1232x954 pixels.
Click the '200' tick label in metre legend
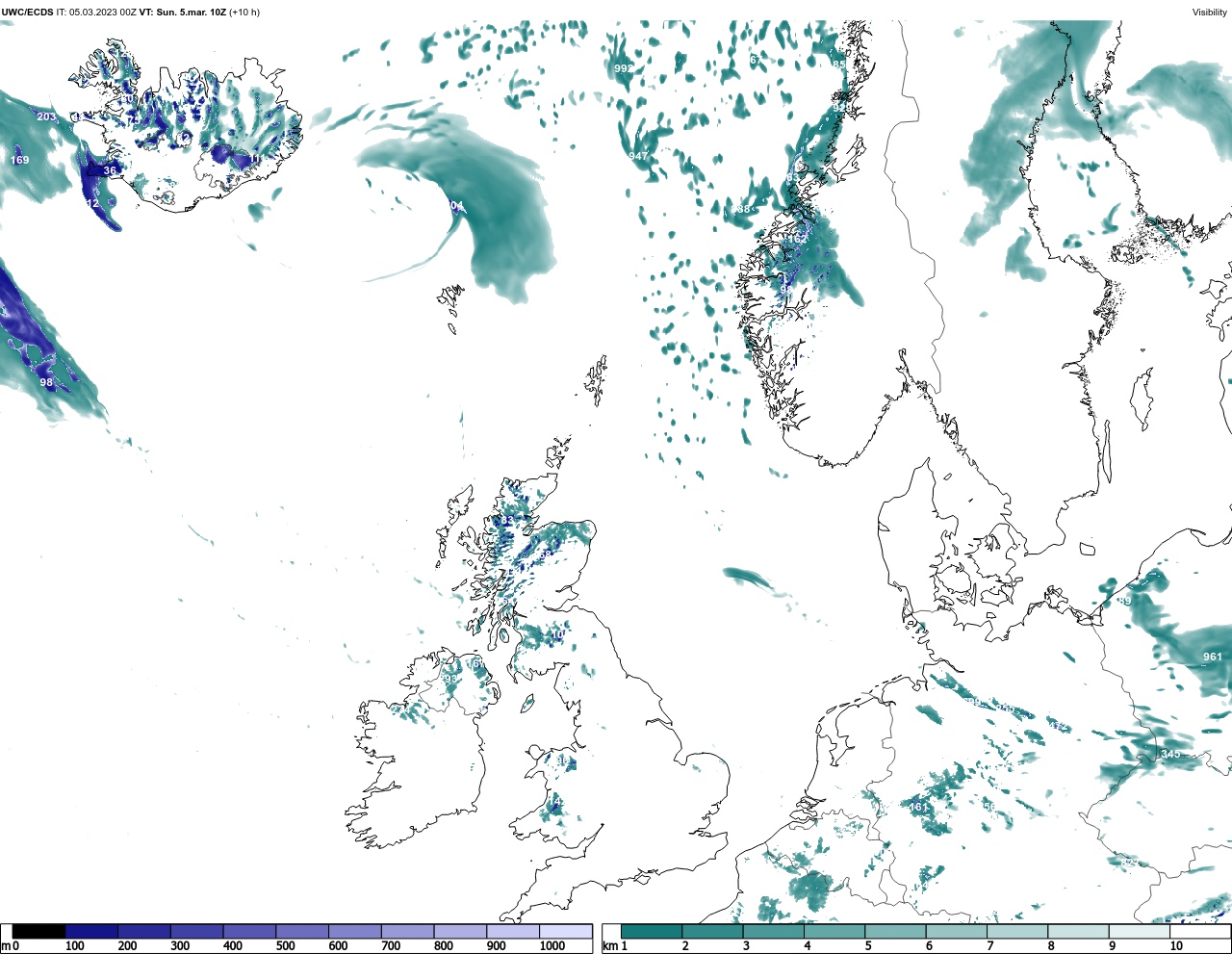(128, 946)
